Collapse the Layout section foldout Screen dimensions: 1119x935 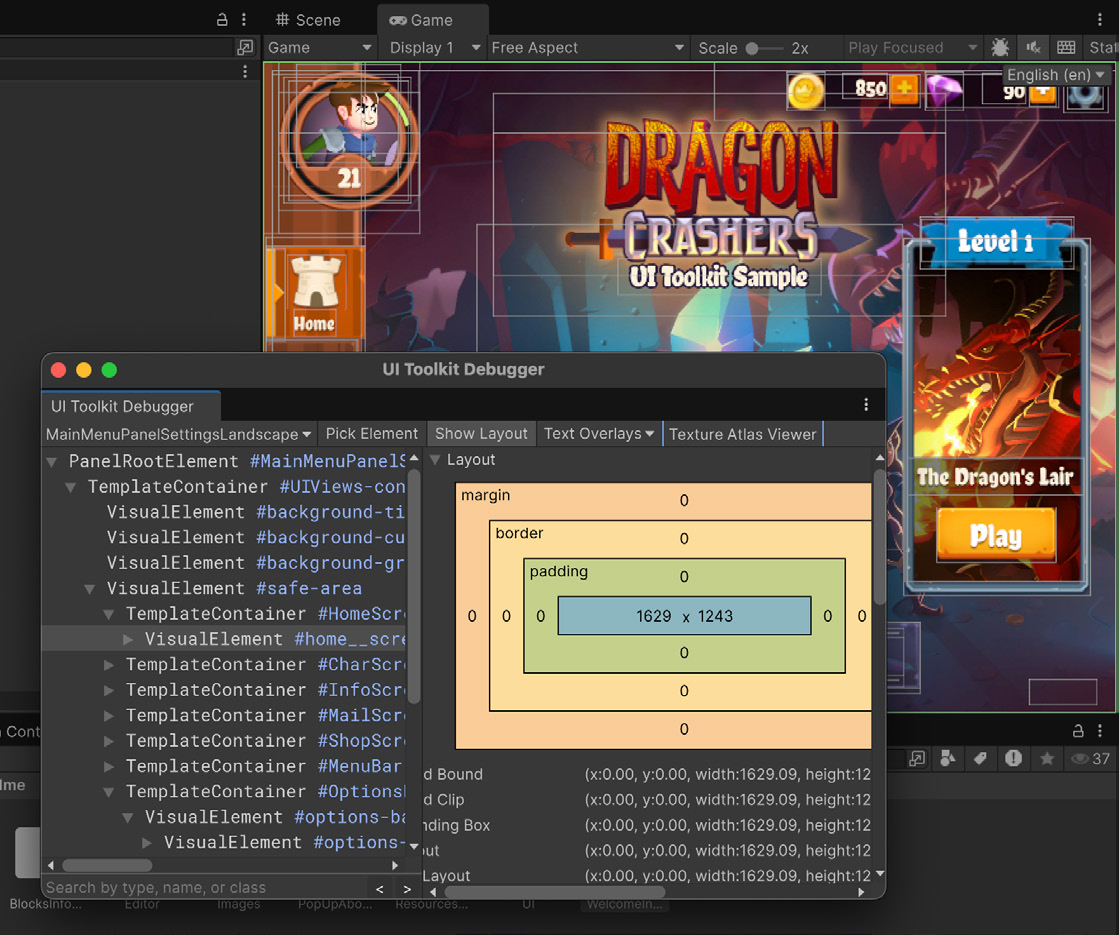(x=435, y=460)
